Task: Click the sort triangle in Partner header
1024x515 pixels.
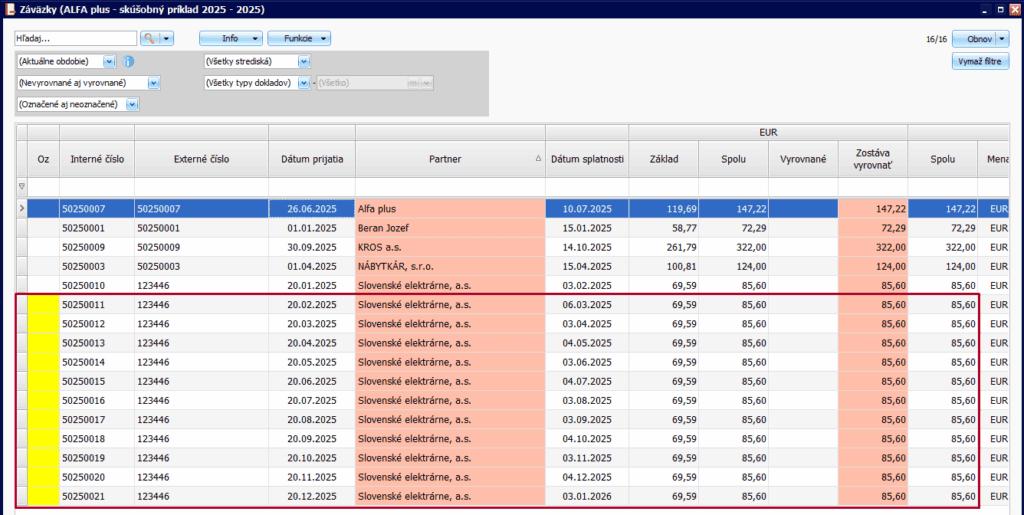Action: click(538, 159)
